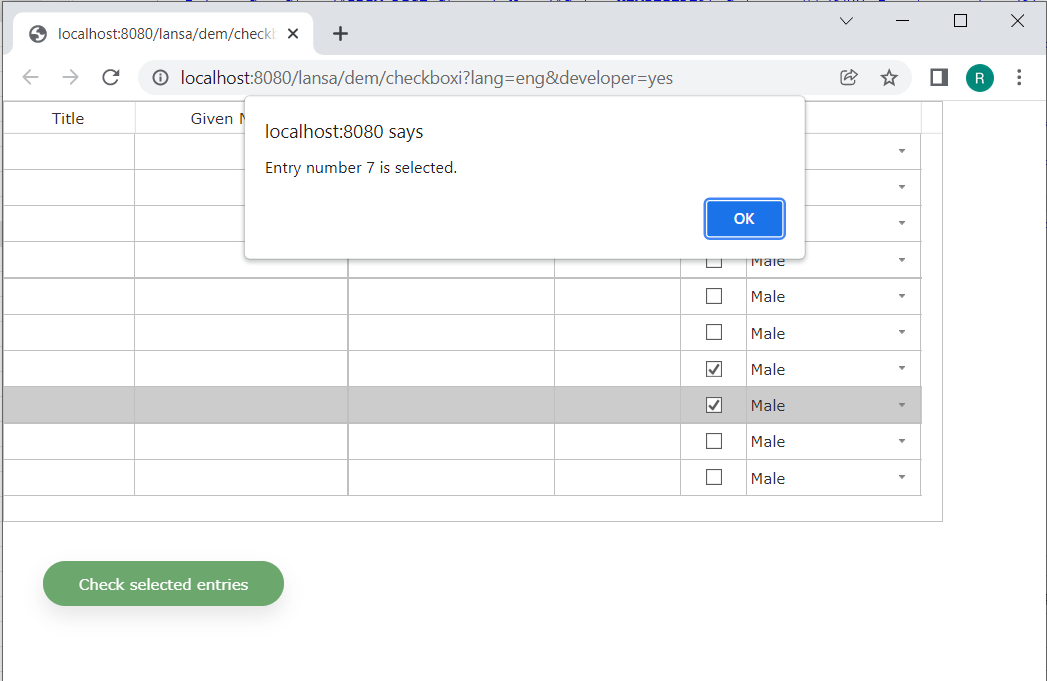Open the browser side panel icon
The image size is (1047, 681).
[938, 77]
